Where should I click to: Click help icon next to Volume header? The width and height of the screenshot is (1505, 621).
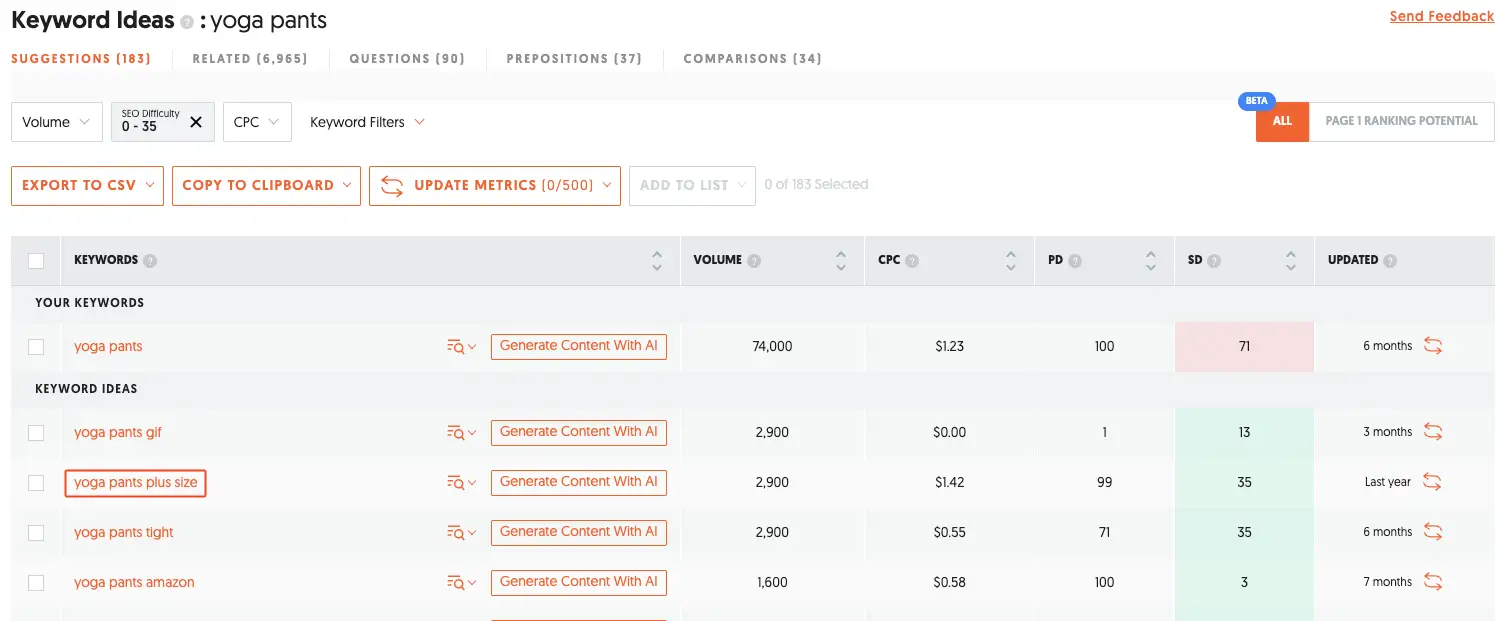754,260
